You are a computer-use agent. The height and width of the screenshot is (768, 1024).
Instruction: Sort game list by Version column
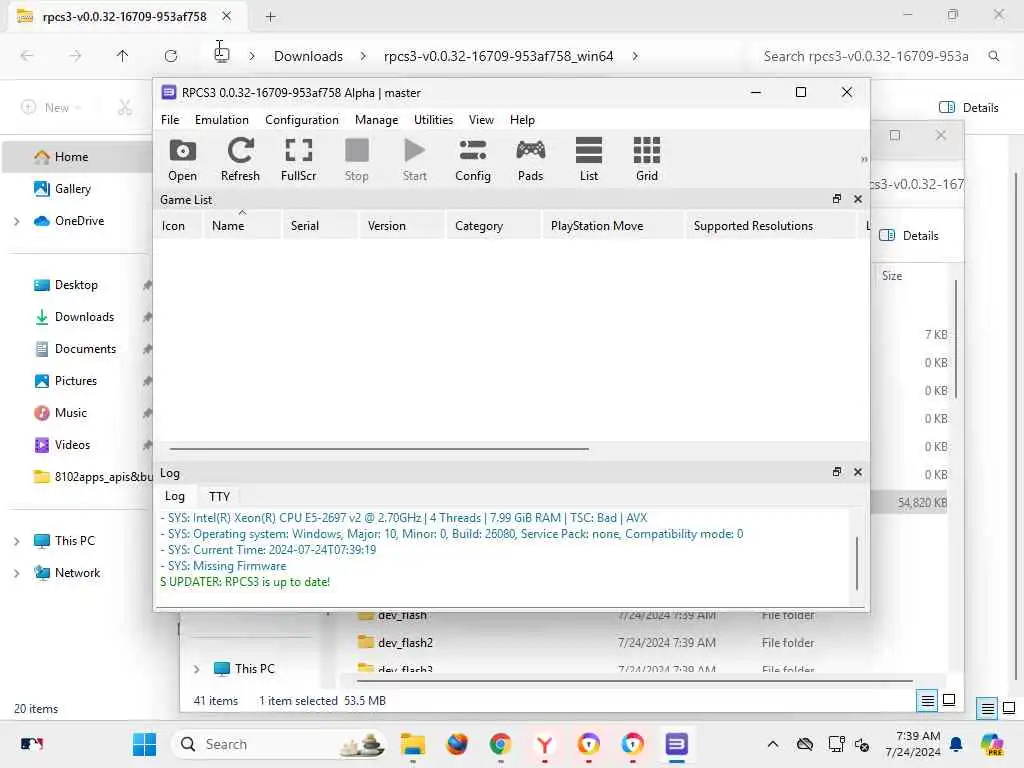coord(402,225)
